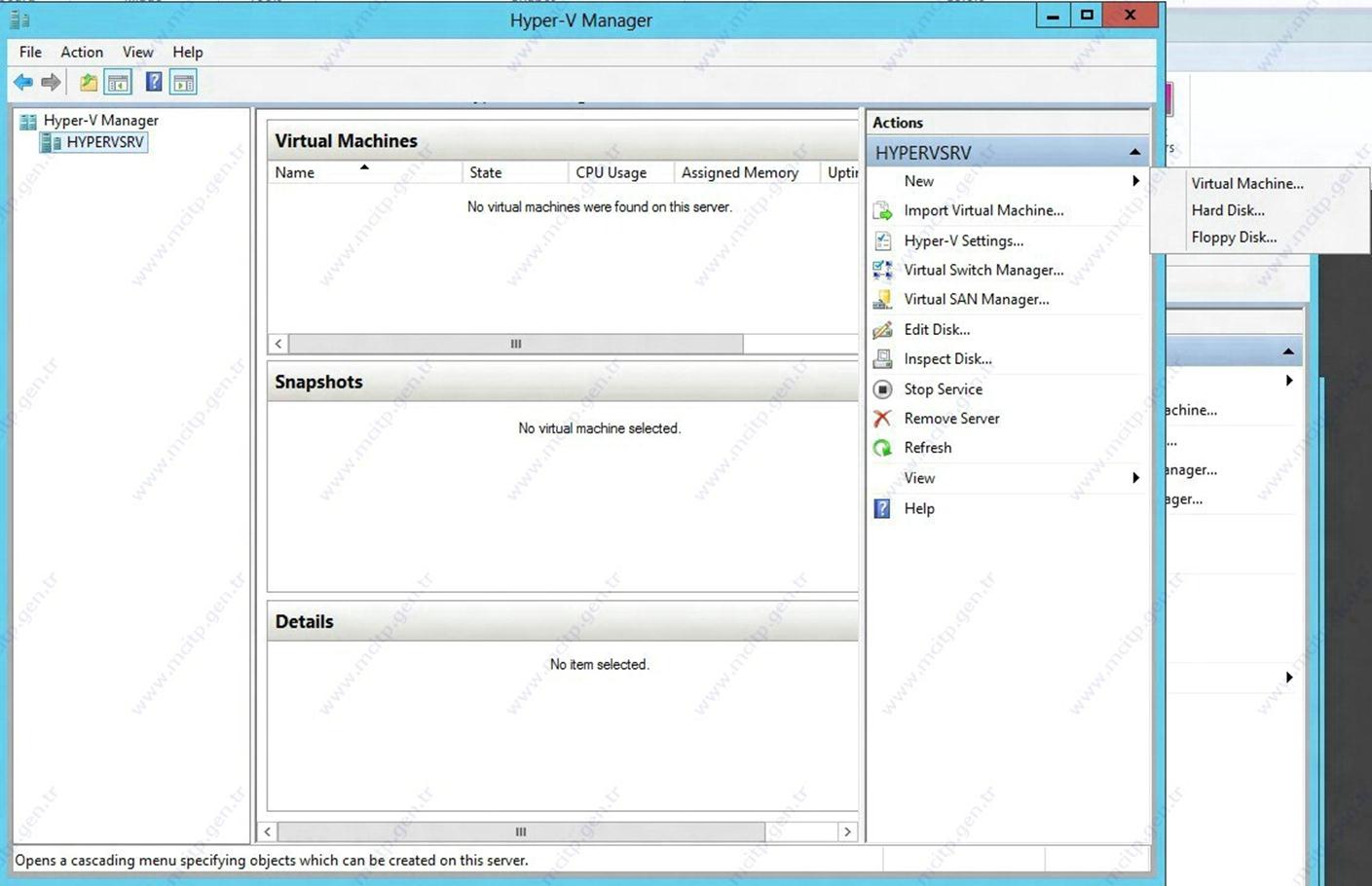
Task: Click the Hyper-V Settings icon
Action: (x=882, y=240)
